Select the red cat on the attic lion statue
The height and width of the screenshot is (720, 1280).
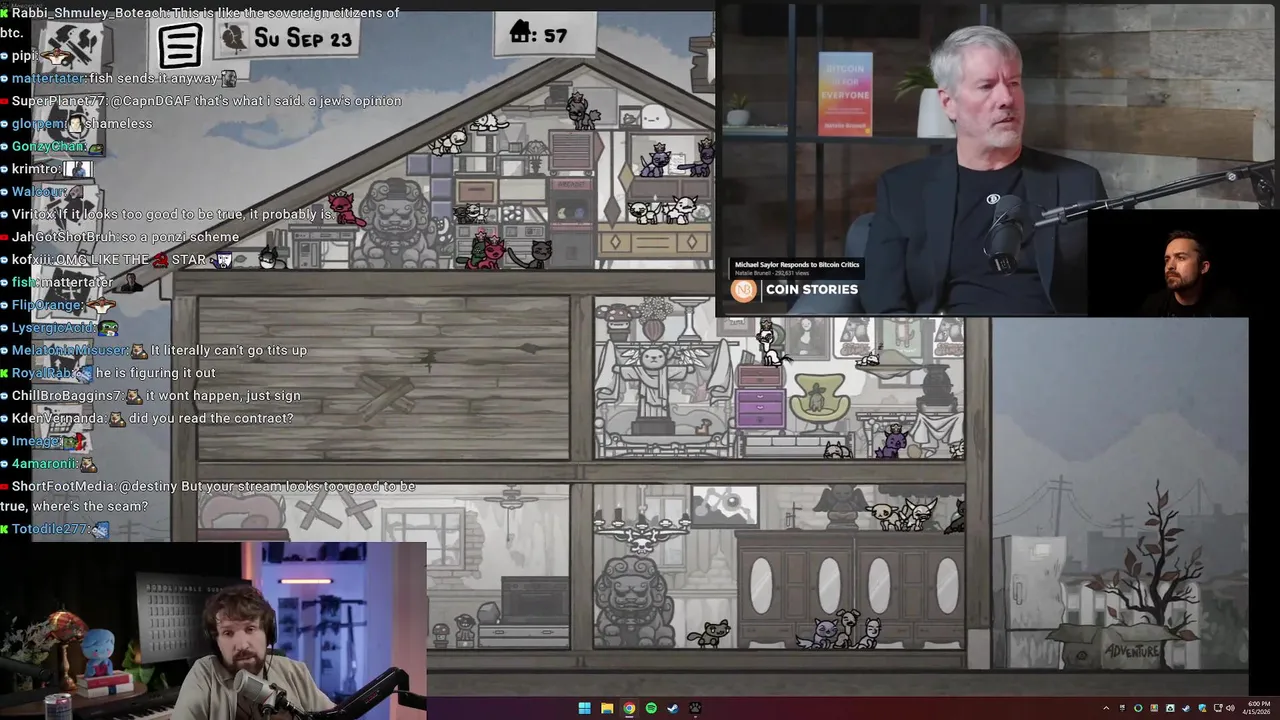345,207
